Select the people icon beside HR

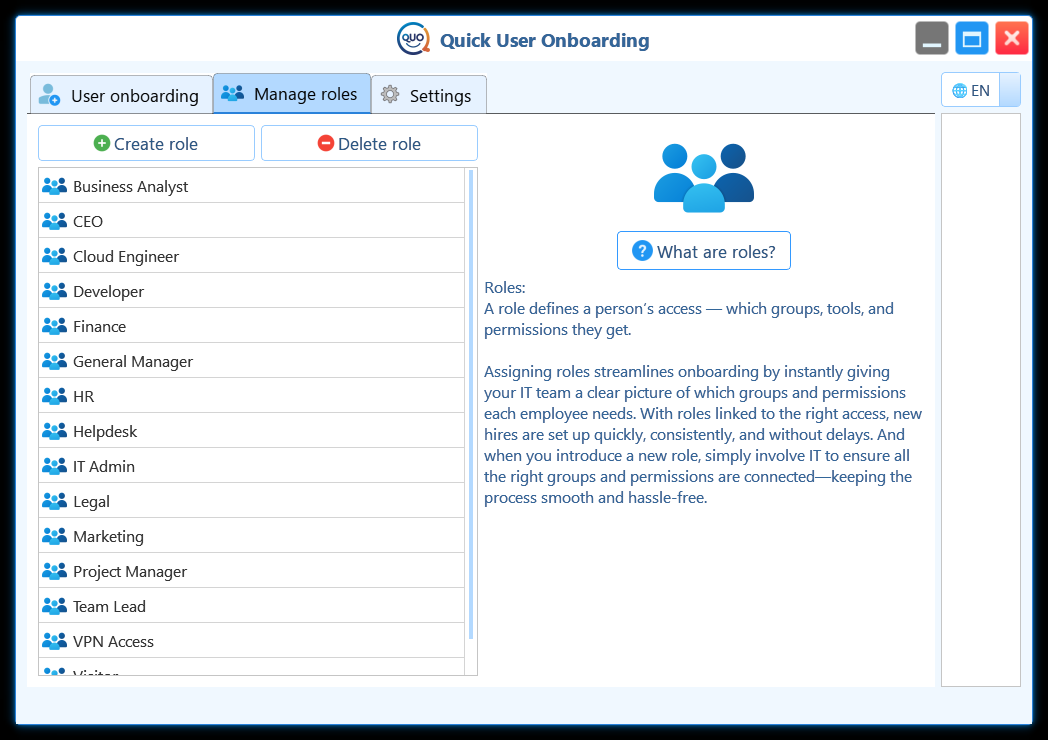(54, 396)
